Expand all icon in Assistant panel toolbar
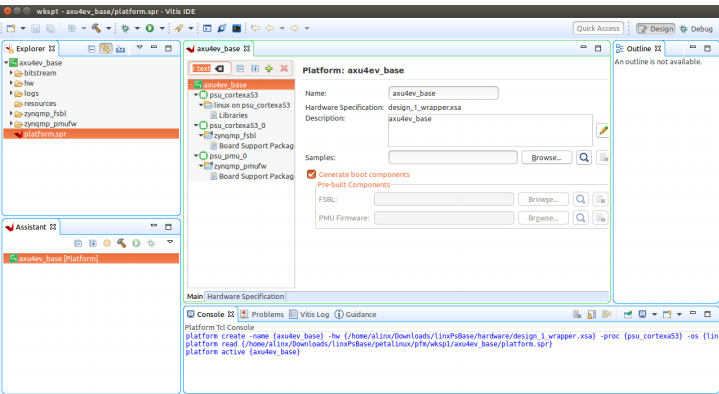The image size is (719, 394). click(93, 243)
